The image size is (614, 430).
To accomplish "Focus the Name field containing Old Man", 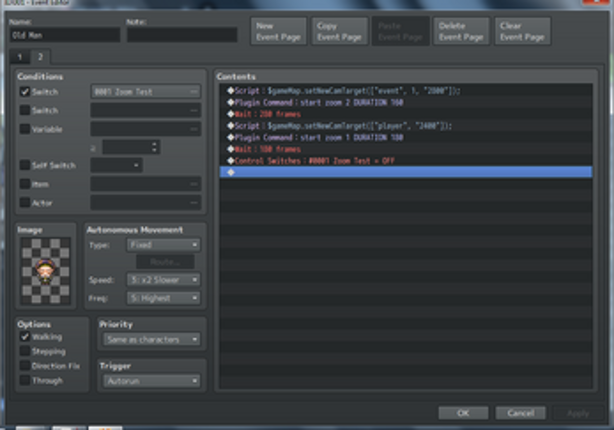I will click(x=65, y=35).
